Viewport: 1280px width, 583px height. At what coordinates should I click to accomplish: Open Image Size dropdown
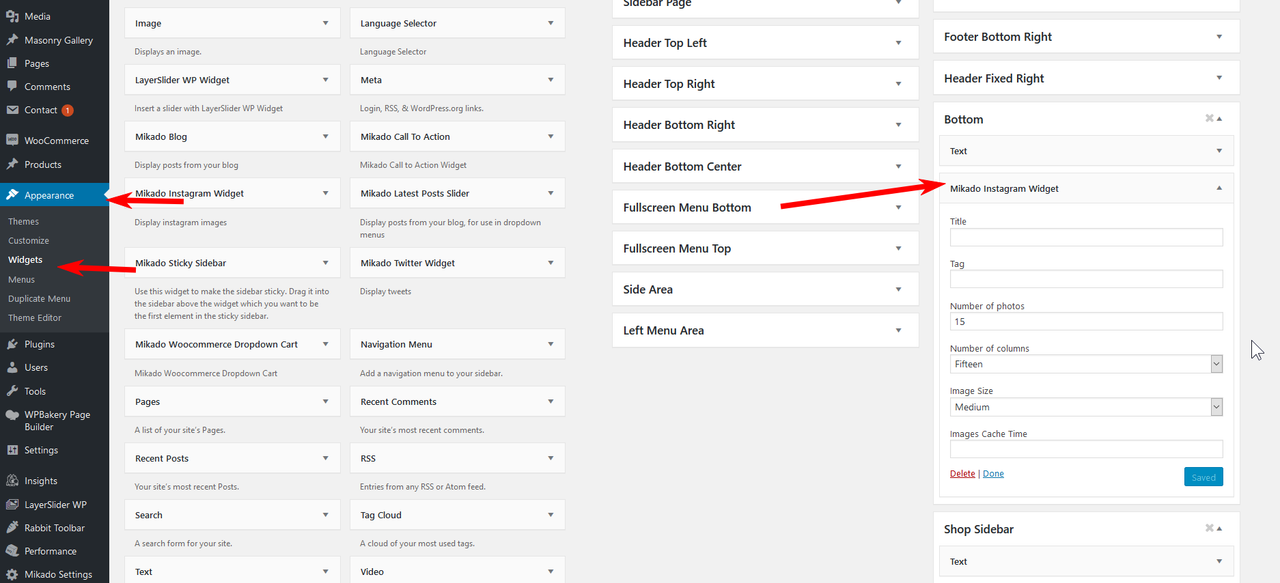pos(1086,407)
